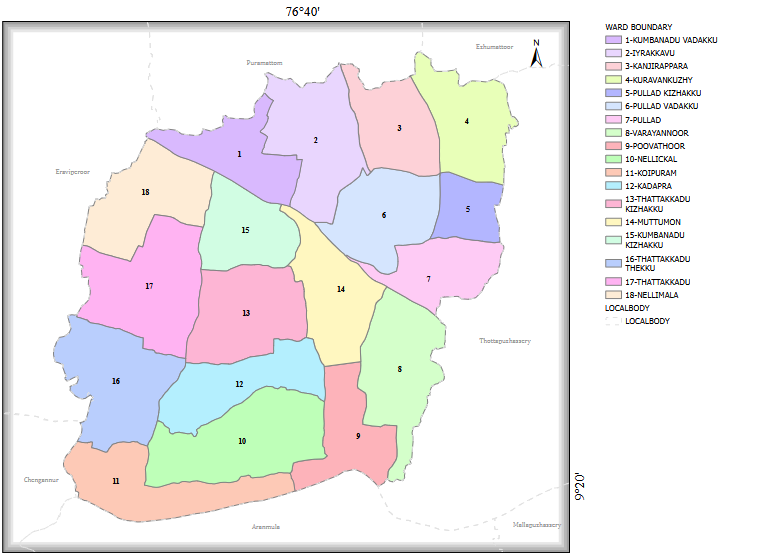Viewport: 760px width, 553px height.
Task: Click the Ezhumattoor neighbor label
Action: coord(494,47)
